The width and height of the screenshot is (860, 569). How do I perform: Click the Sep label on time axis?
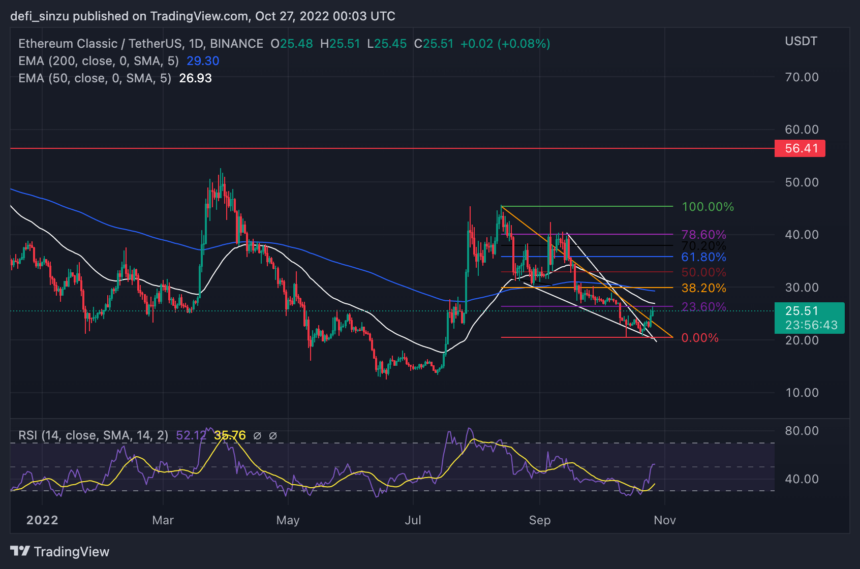pyautogui.click(x=540, y=520)
